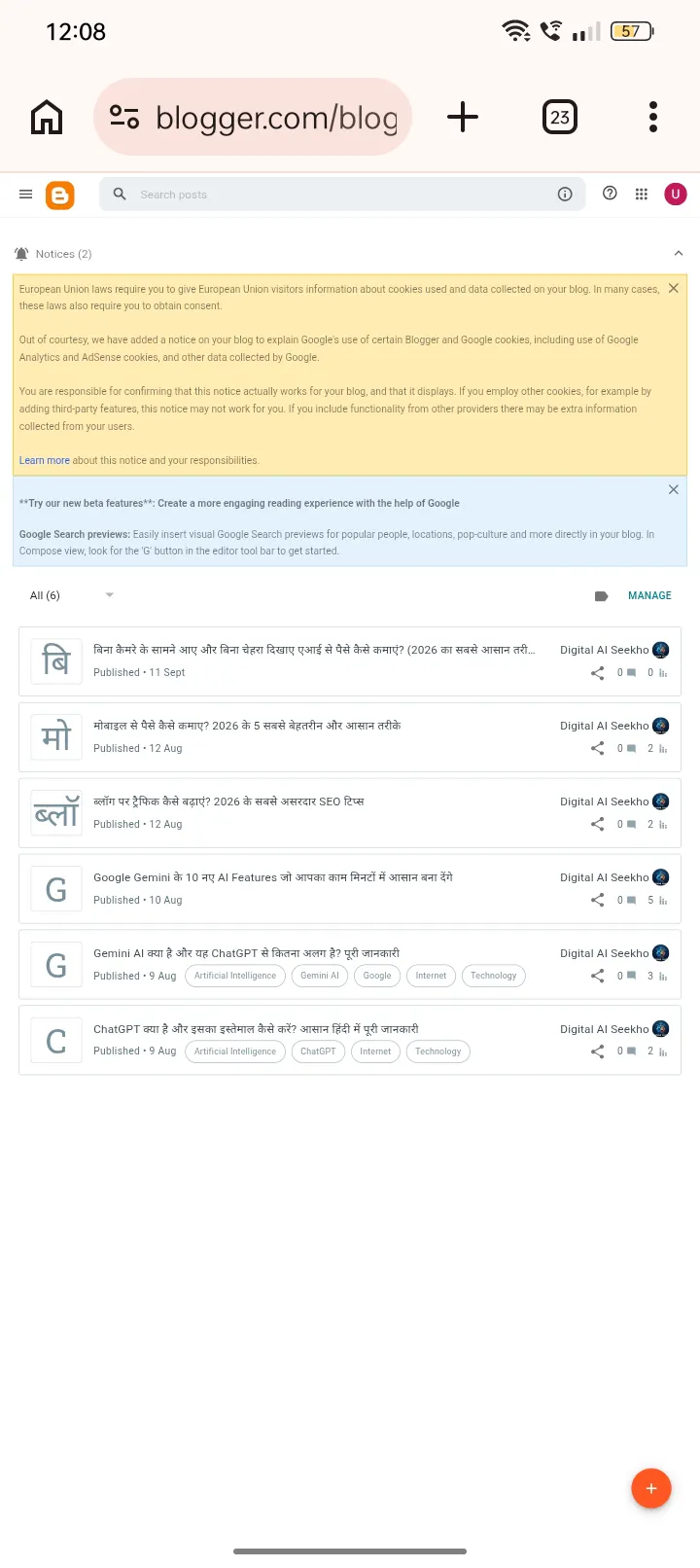Share the ChatGPT explanation post
This screenshot has width=700, height=1568.
click(598, 1051)
